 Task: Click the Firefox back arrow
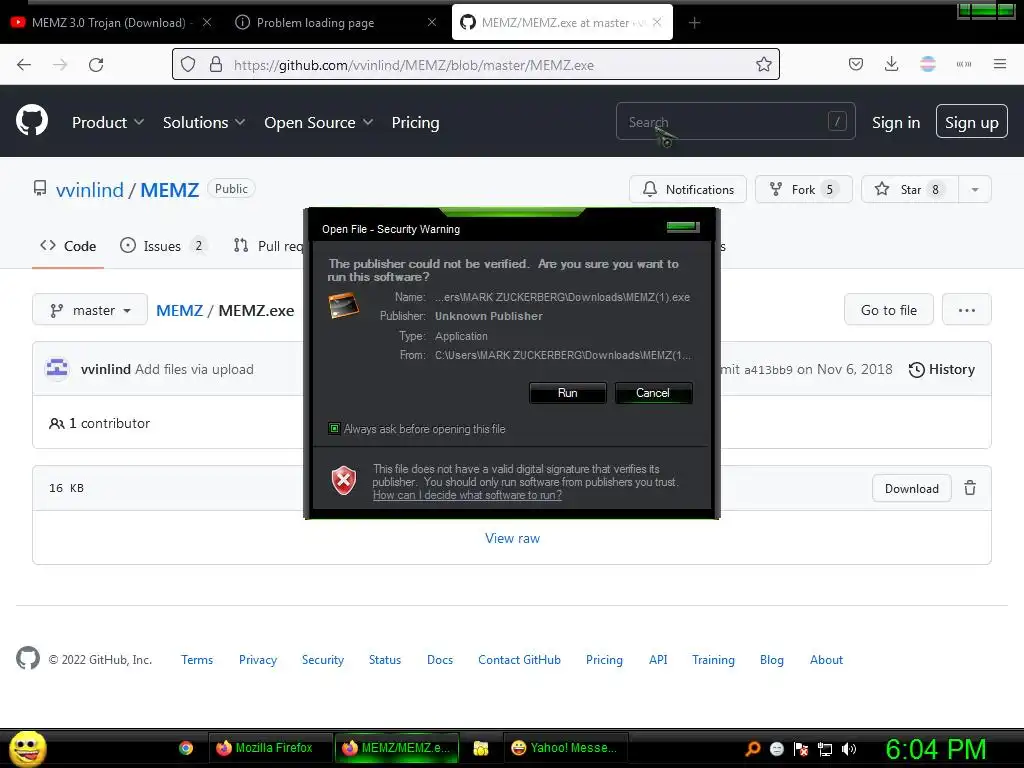(x=24, y=65)
